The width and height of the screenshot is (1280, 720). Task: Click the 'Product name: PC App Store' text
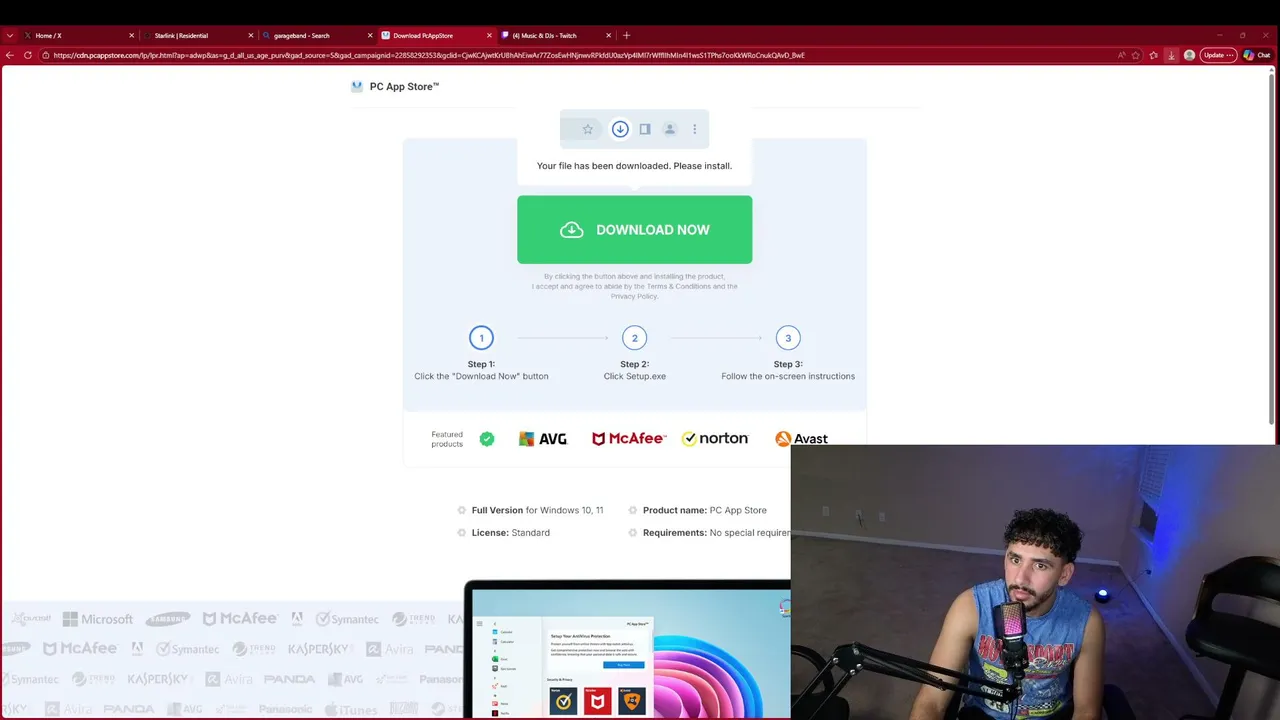click(705, 510)
